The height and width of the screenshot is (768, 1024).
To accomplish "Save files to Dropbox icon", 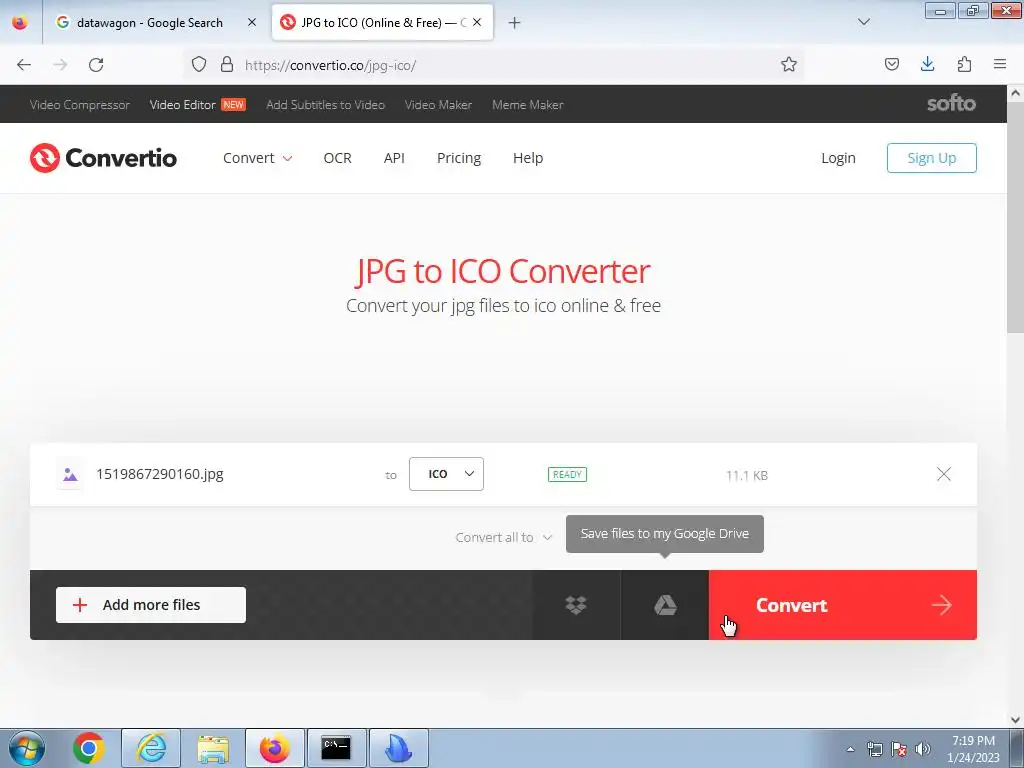I will pos(576,605).
